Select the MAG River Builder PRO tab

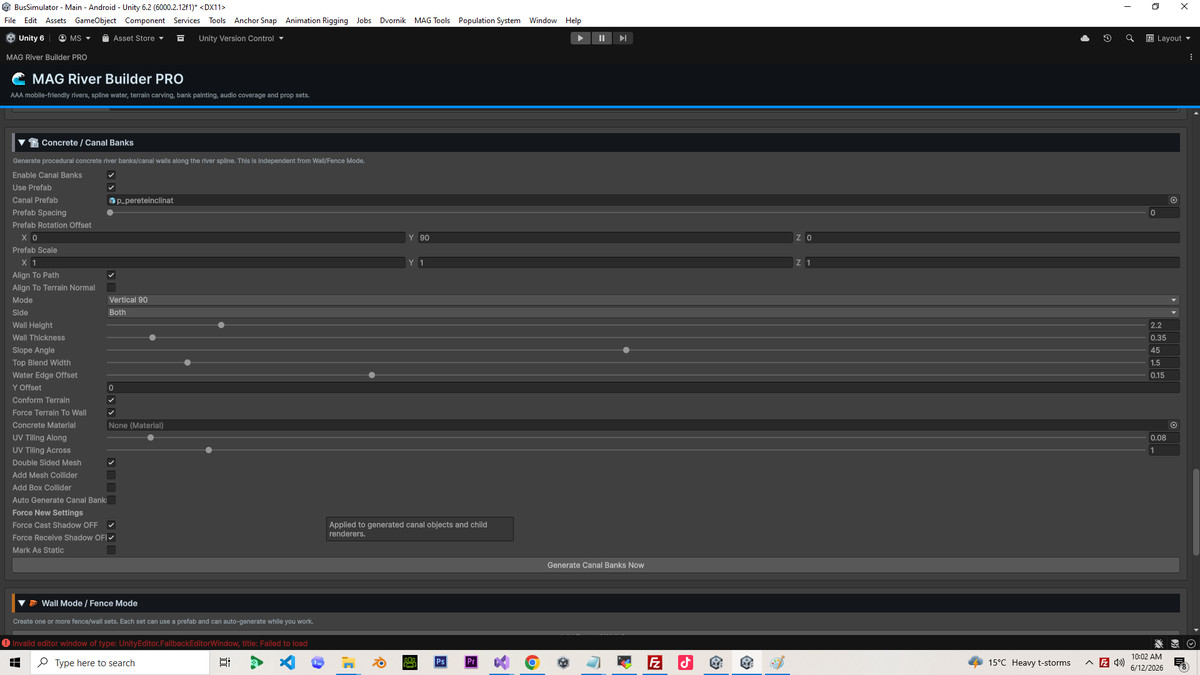[47, 57]
